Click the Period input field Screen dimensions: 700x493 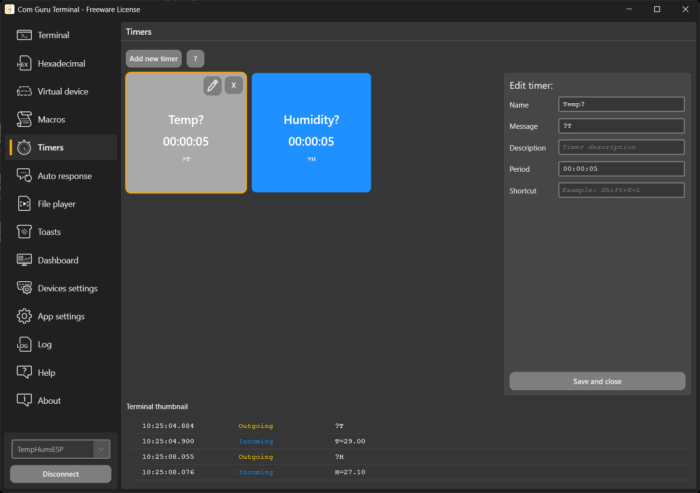point(621,168)
